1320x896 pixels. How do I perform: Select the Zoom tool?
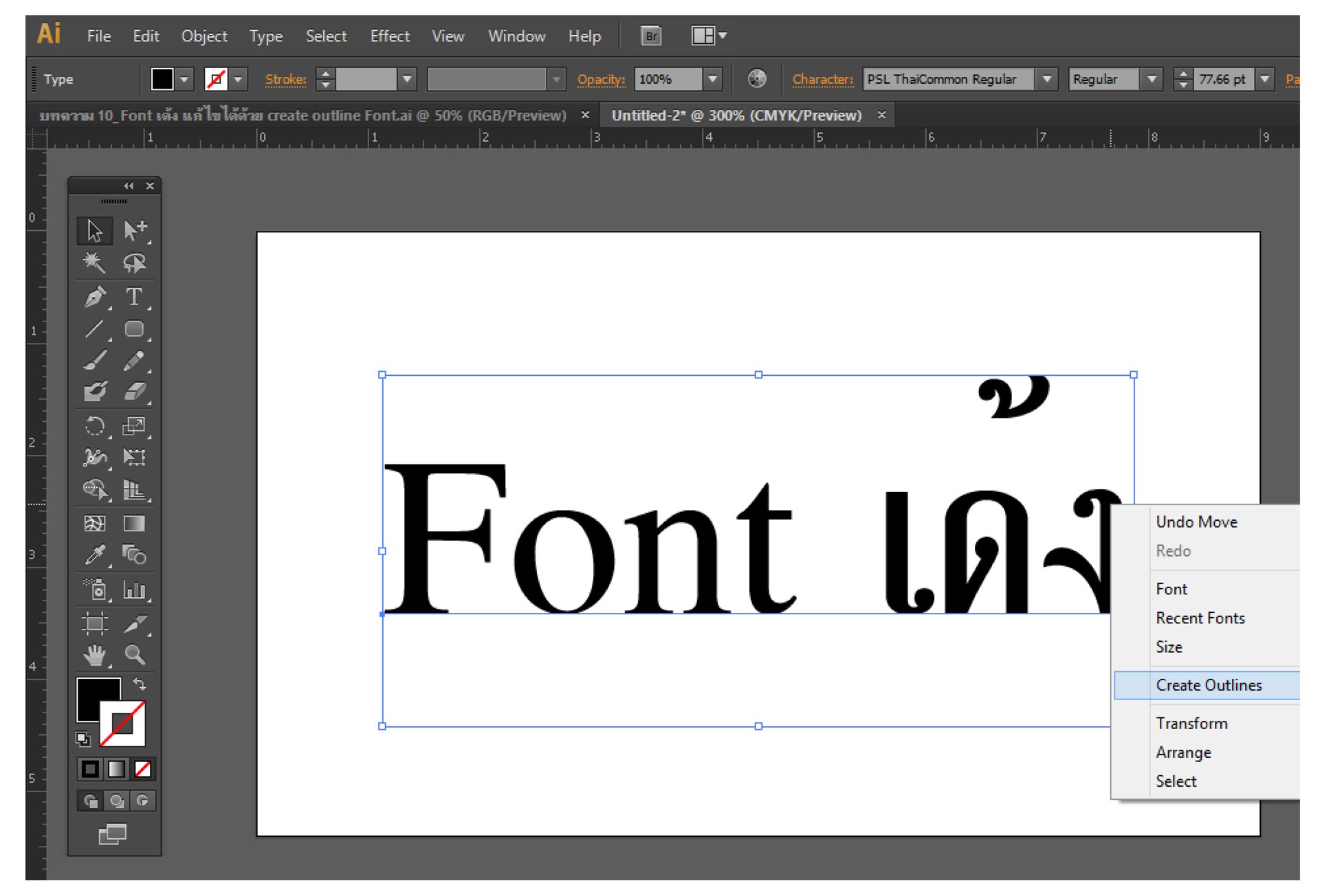coord(134,655)
